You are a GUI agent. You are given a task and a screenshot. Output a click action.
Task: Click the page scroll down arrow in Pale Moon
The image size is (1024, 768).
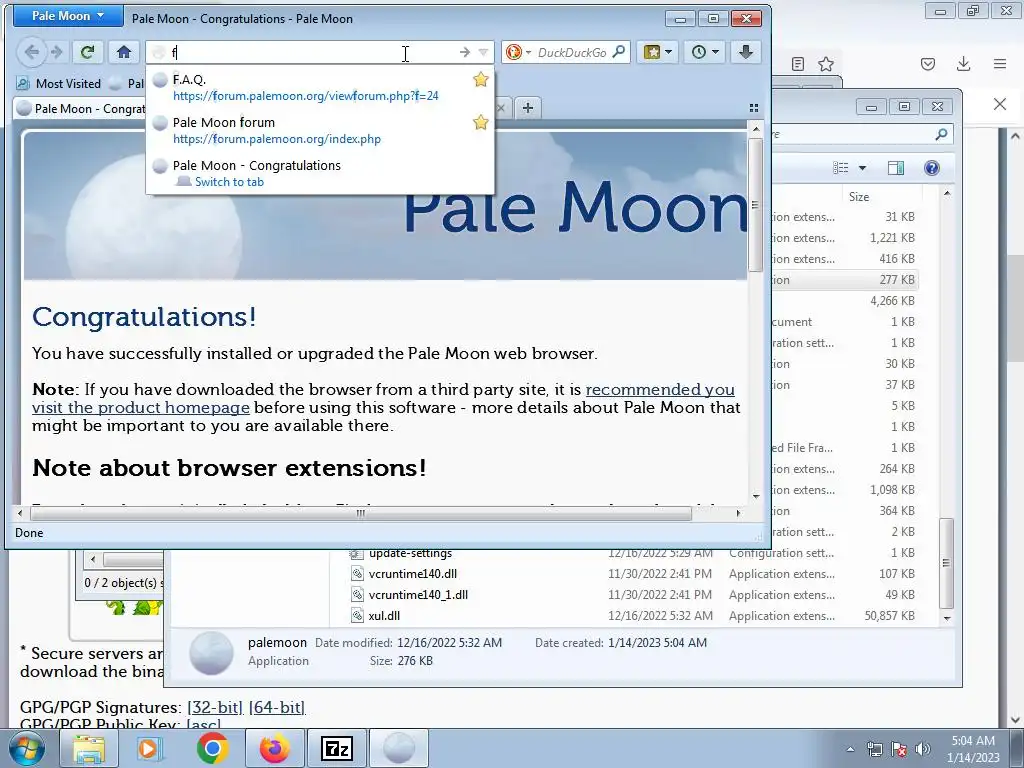click(756, 496)
